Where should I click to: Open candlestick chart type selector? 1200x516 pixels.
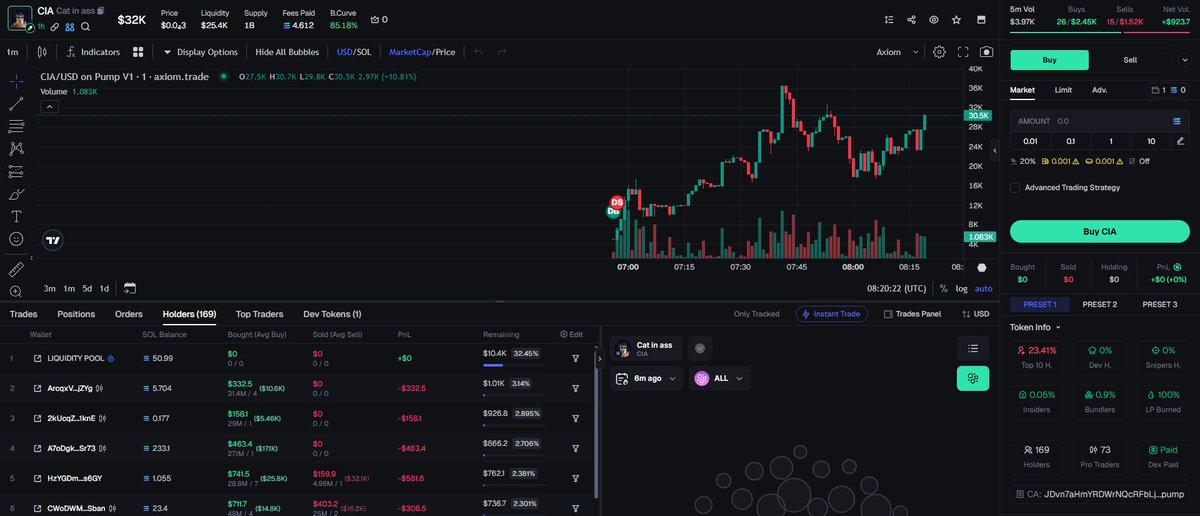[x=42, y=51]
